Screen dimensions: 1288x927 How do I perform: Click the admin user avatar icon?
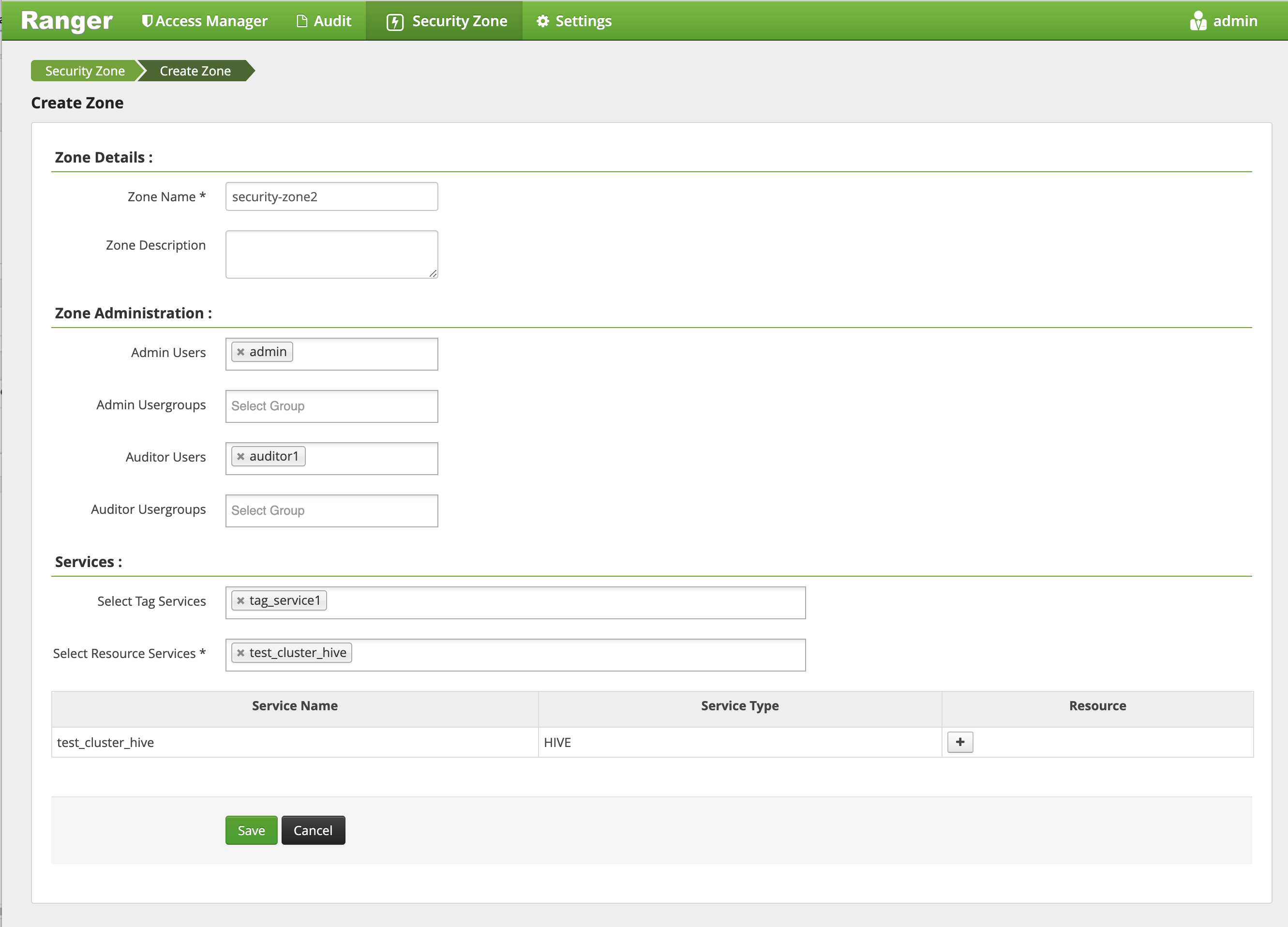[1198, 21]
